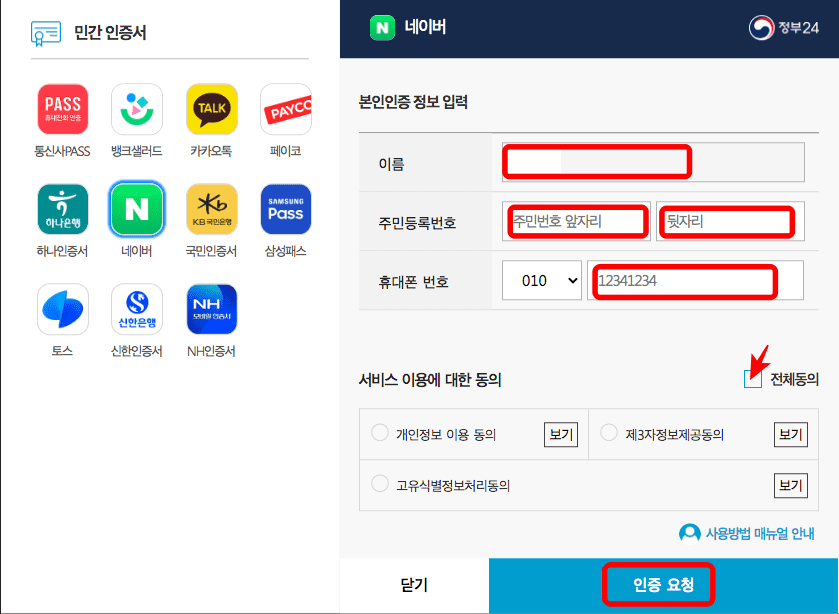The height and width of the screenshot is (614, 839).
Task: Click 보기 next to 제3자정보제공동의
Action: point(791,435)
